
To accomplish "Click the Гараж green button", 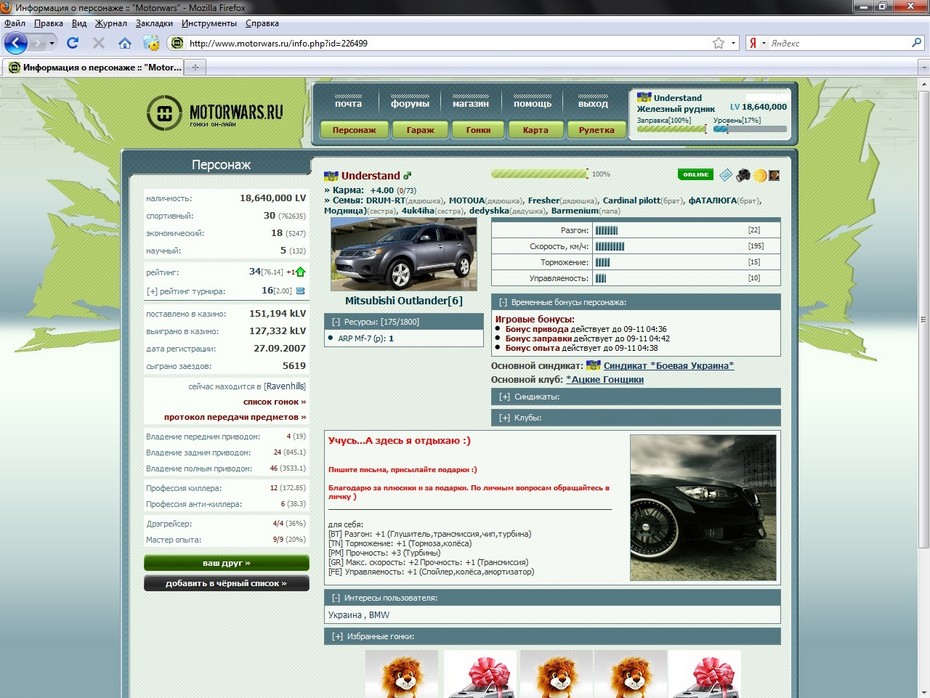I will (x=420, y=130).
